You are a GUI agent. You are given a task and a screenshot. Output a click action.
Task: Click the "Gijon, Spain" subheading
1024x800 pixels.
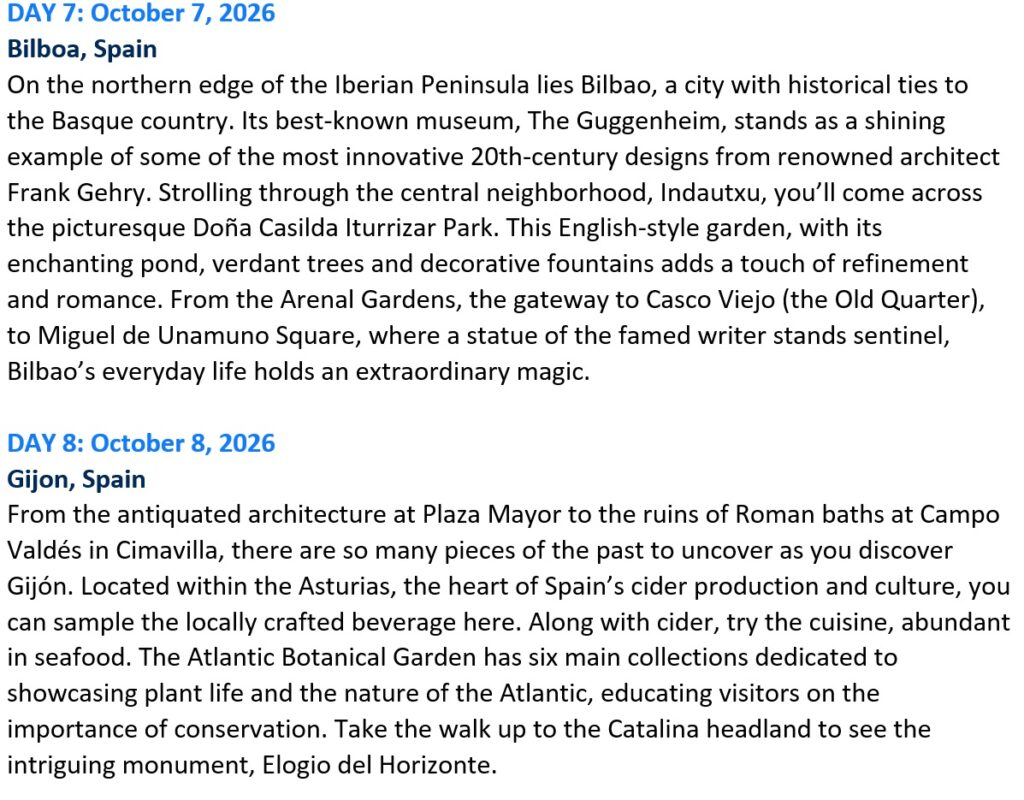point(76,479)
